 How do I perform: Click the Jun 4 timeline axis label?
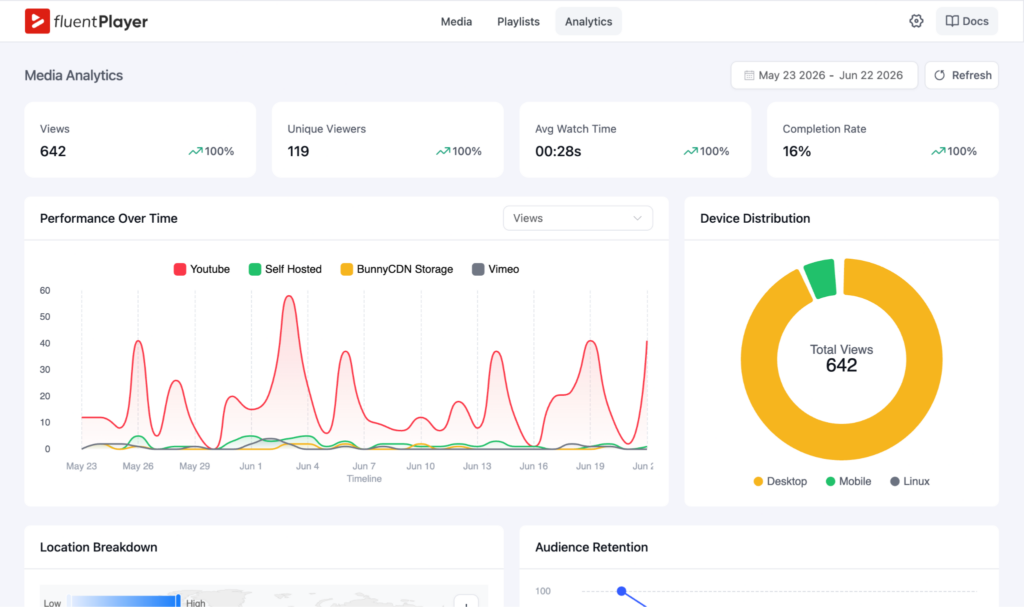coord(308,466)
